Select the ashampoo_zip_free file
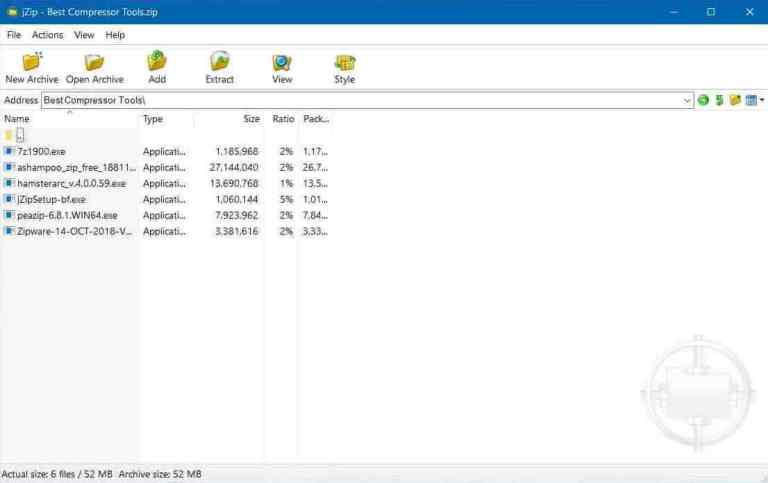 76,168
